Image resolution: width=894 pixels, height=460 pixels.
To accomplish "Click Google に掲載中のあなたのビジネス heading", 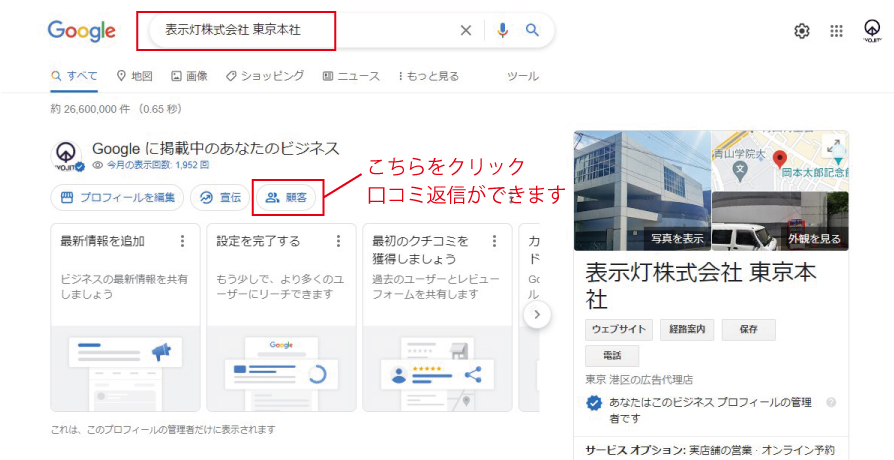I will [216, 149].
